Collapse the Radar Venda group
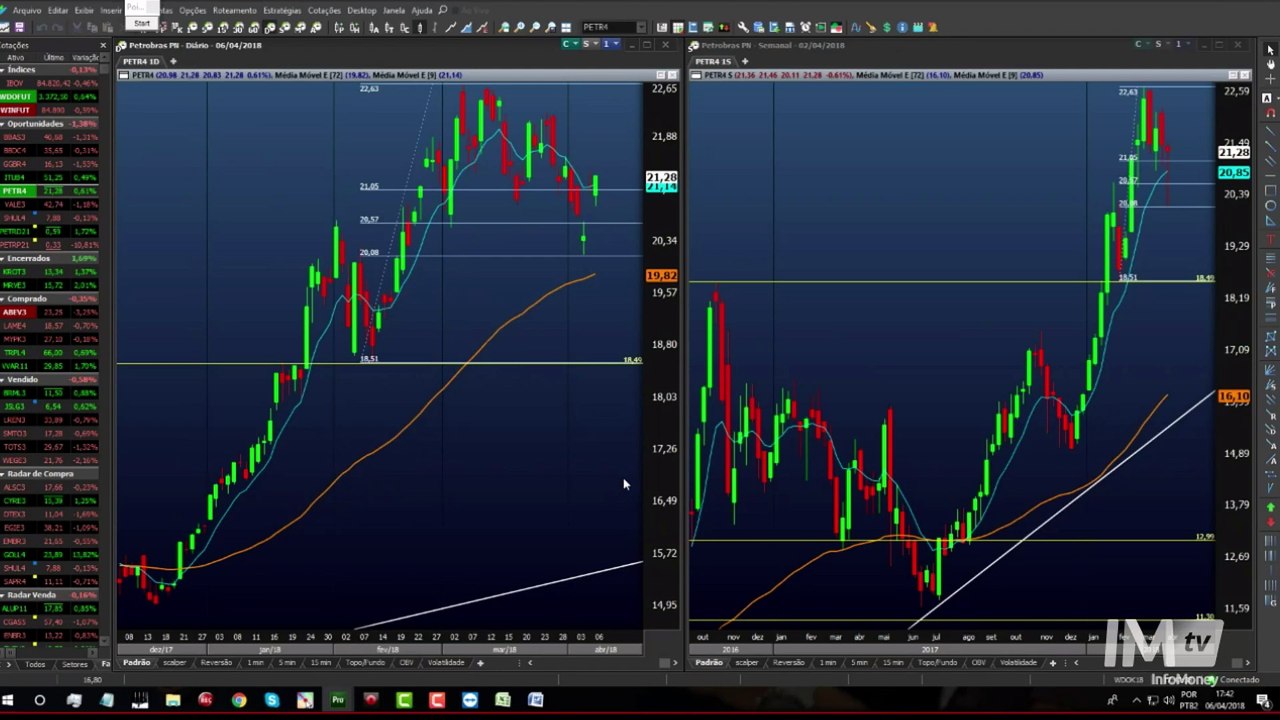Image resolution: width=1280 pixels, height=720 pixels. (4, 595)
